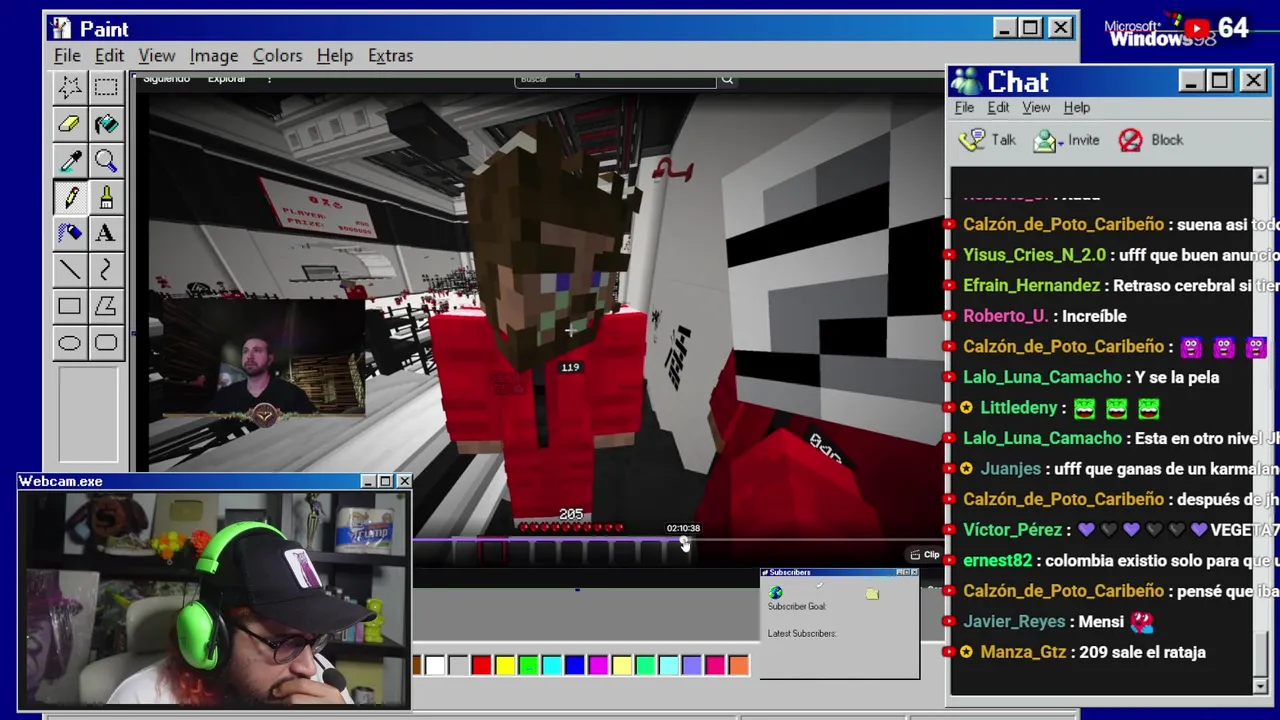This screenshot has width=1280, height=720.
Task: Choose the Brush tool
Action: 105,197
